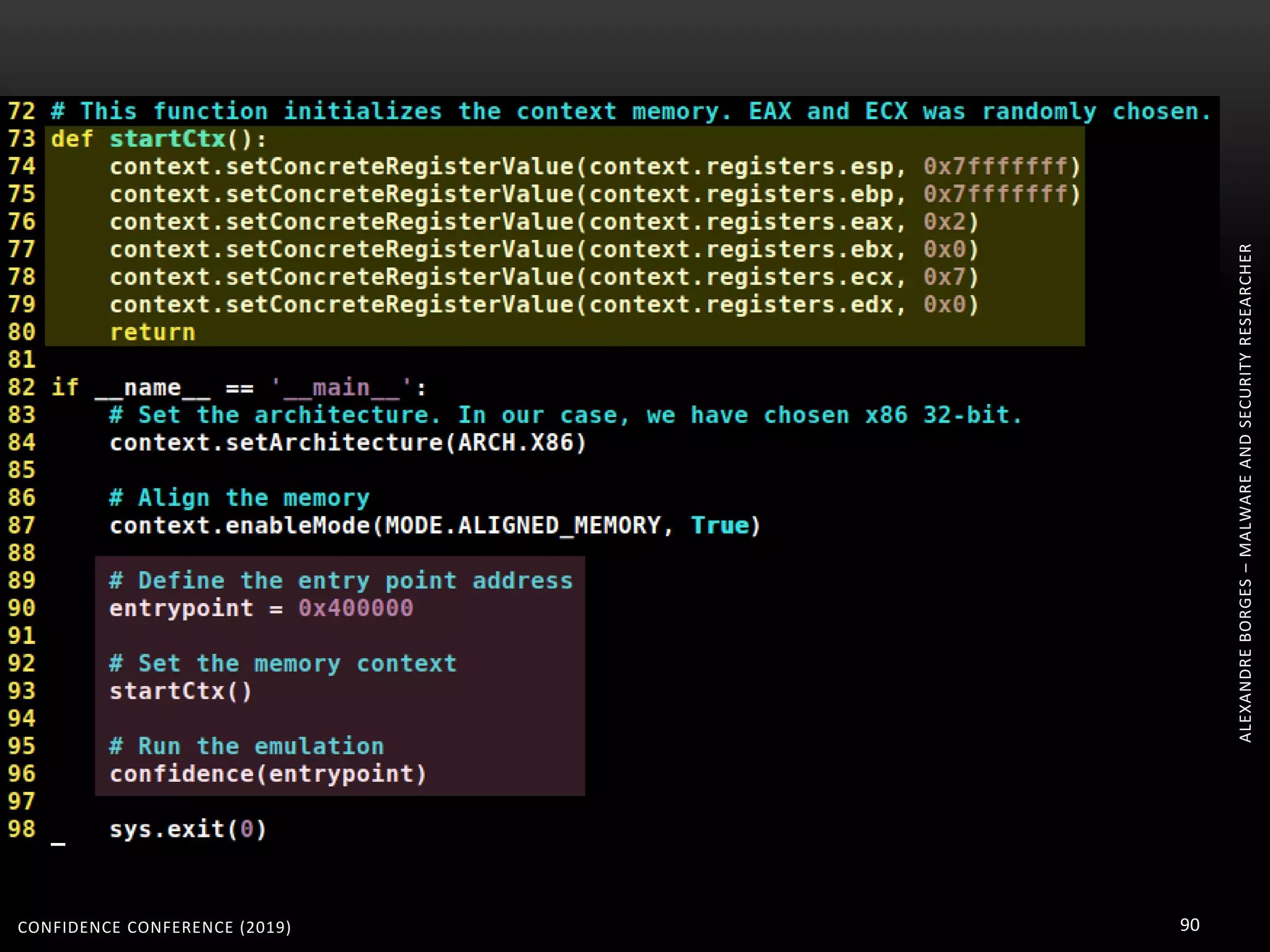Screen dimensions: 1270x952
Task: Click the vertical Alexandre Borges author text
Action: 1245,493
